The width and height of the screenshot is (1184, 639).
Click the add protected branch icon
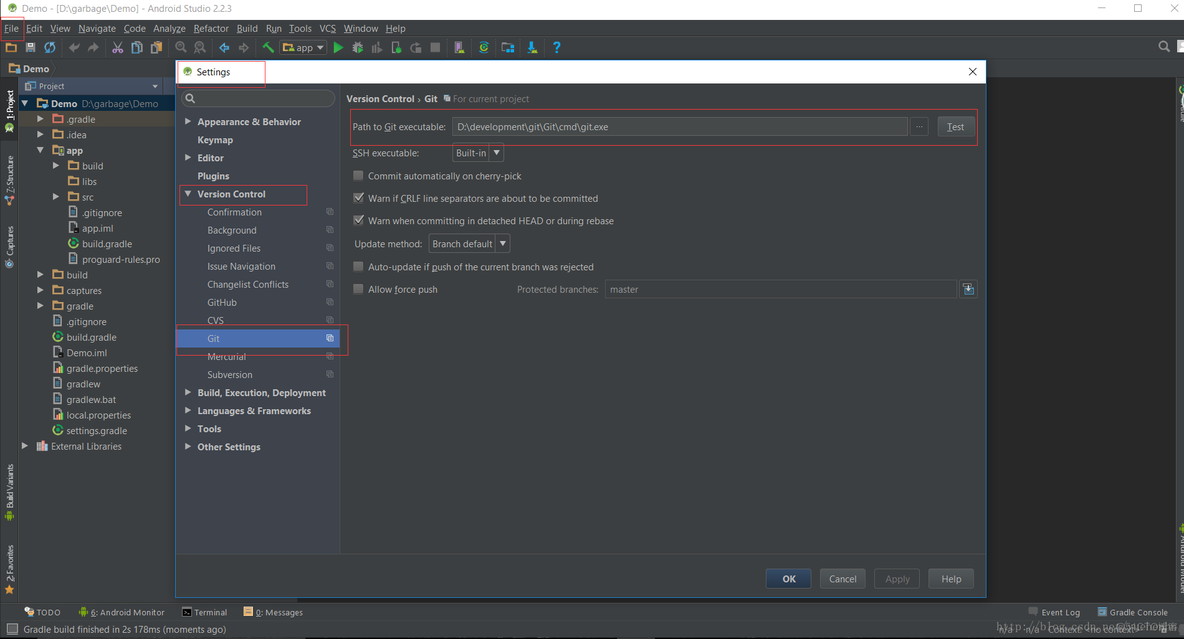click(967, 289)
